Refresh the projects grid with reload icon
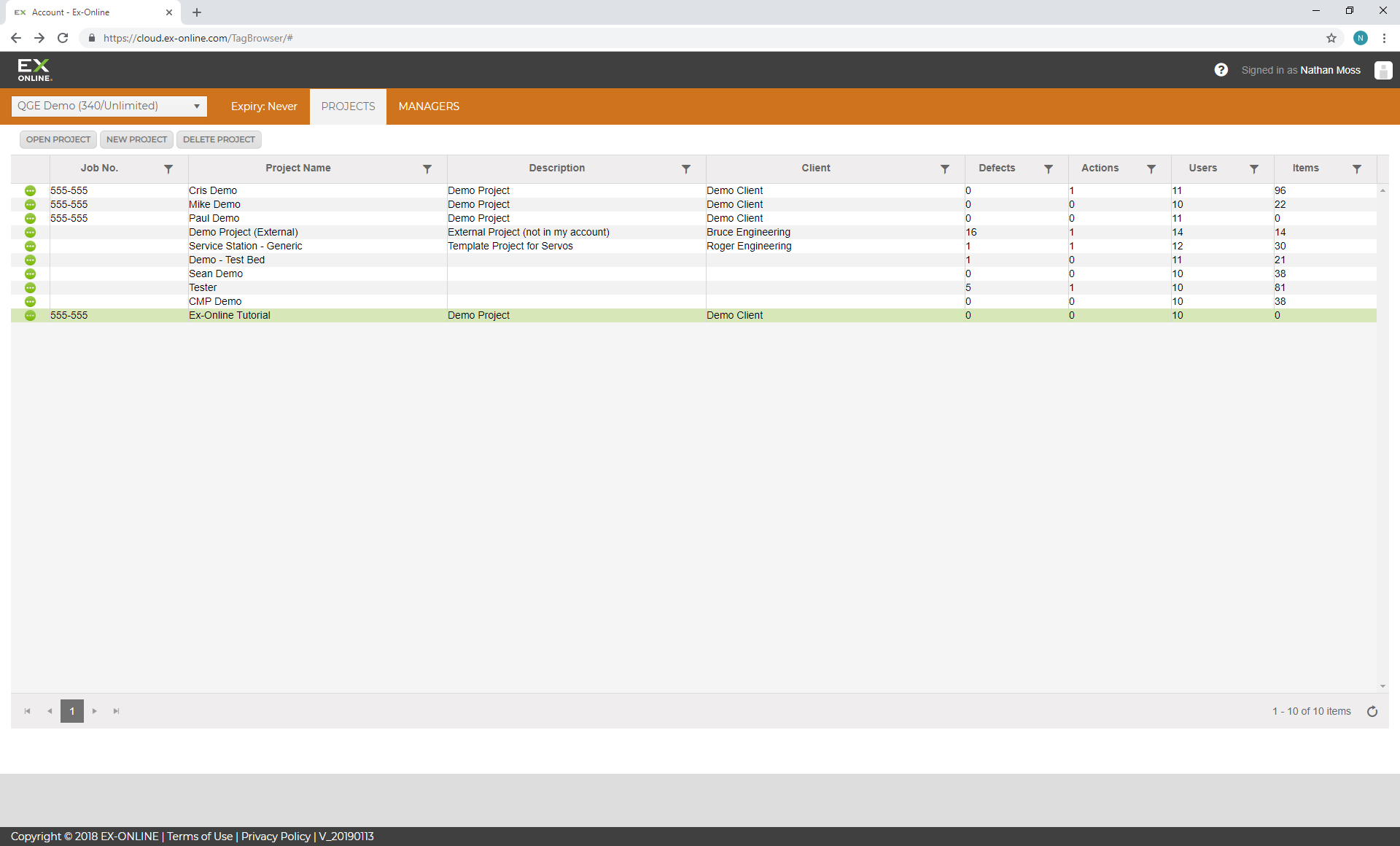The image size is (1400, 846). (1372, 711)
